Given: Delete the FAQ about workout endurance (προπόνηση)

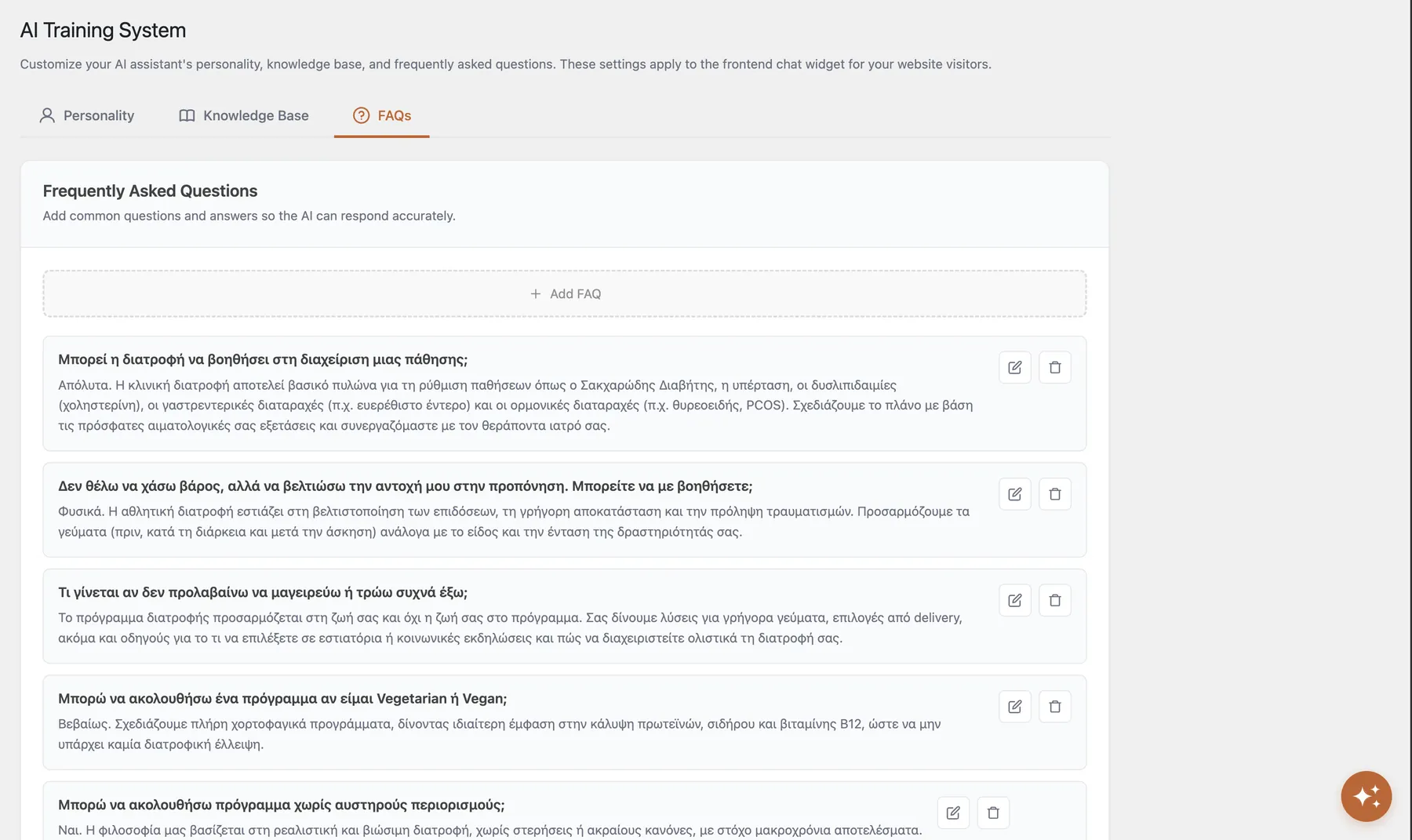Looking at the screenshot, I should [1054, 494].
